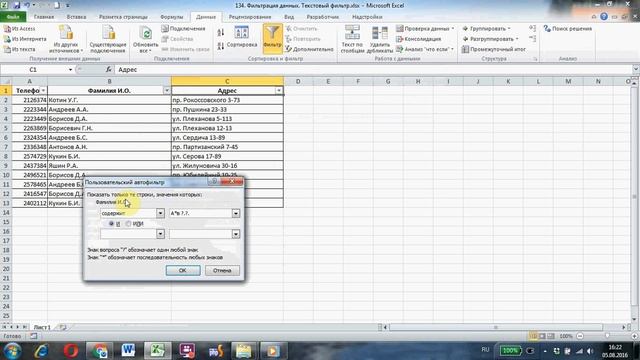Click Отмена in autofilter dialog
This screenshot has width=640, height=360.
click(x=222, y=270)
